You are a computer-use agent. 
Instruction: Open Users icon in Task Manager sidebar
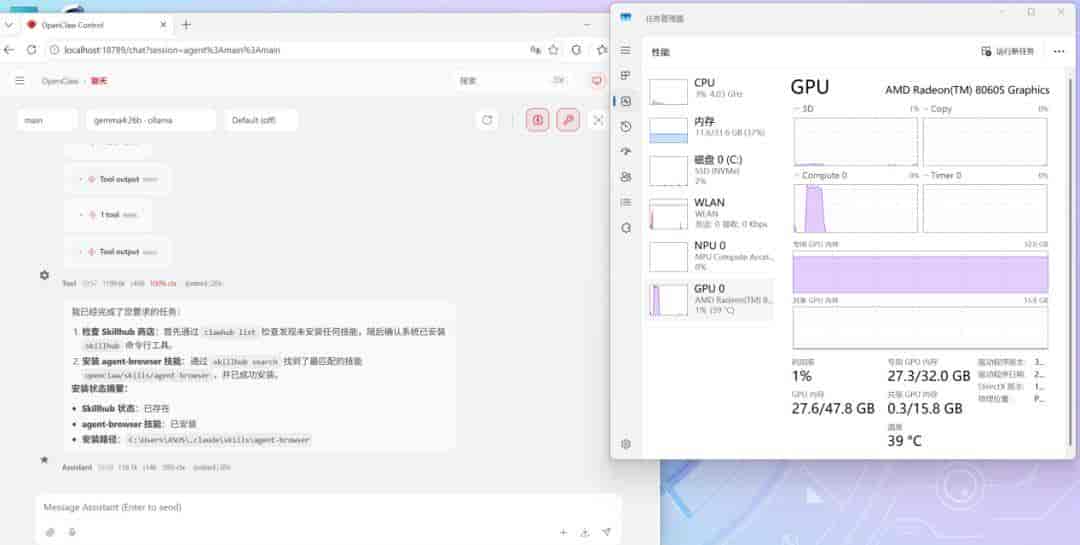pyautogui.click(x=625, y=177)
